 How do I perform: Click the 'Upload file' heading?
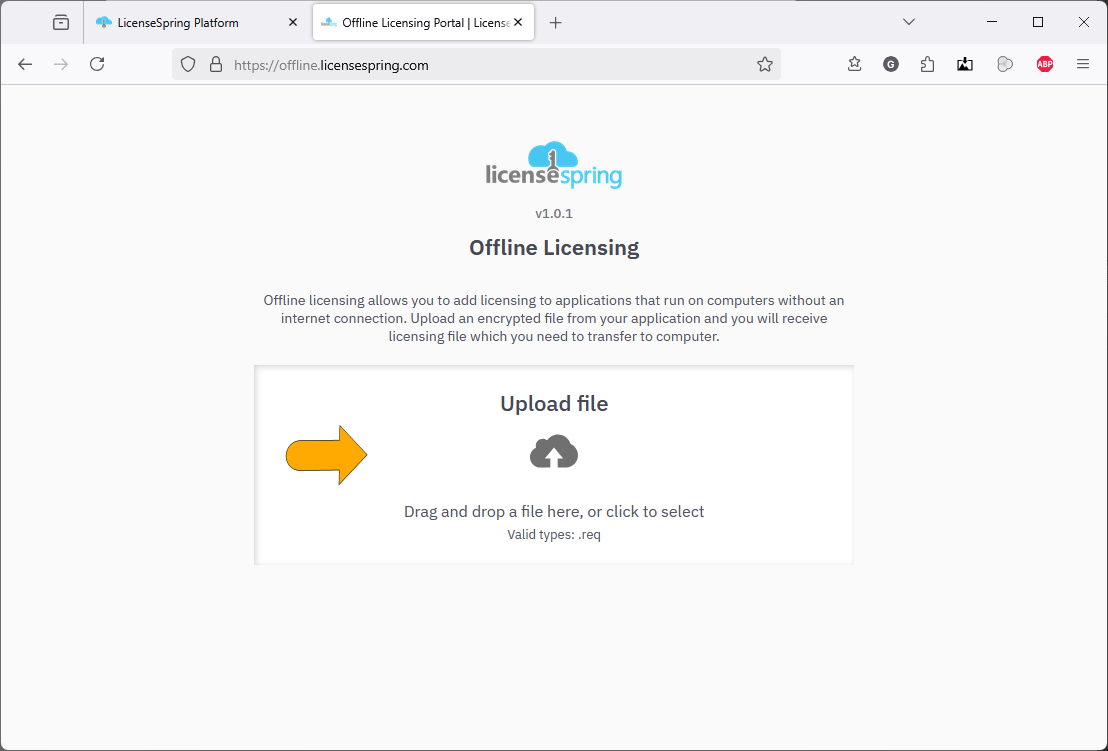coord(554,403)
